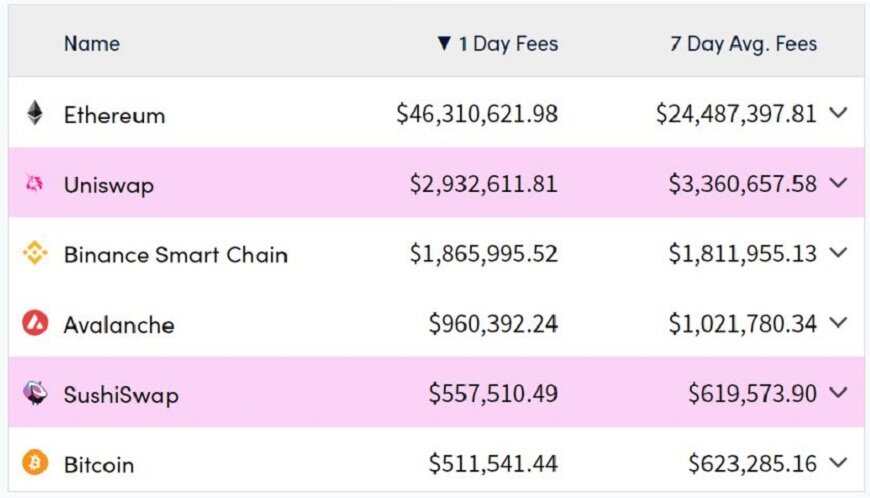This screenshot has width=870, height=498.
Task: Click the SushiSwap logo icon
Action: point(35,394)
